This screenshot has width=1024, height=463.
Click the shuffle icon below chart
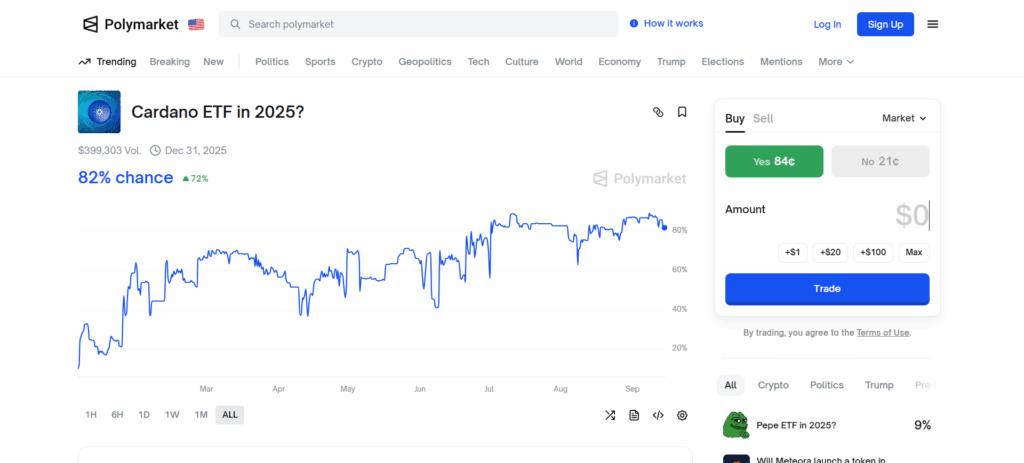(610, 415)
